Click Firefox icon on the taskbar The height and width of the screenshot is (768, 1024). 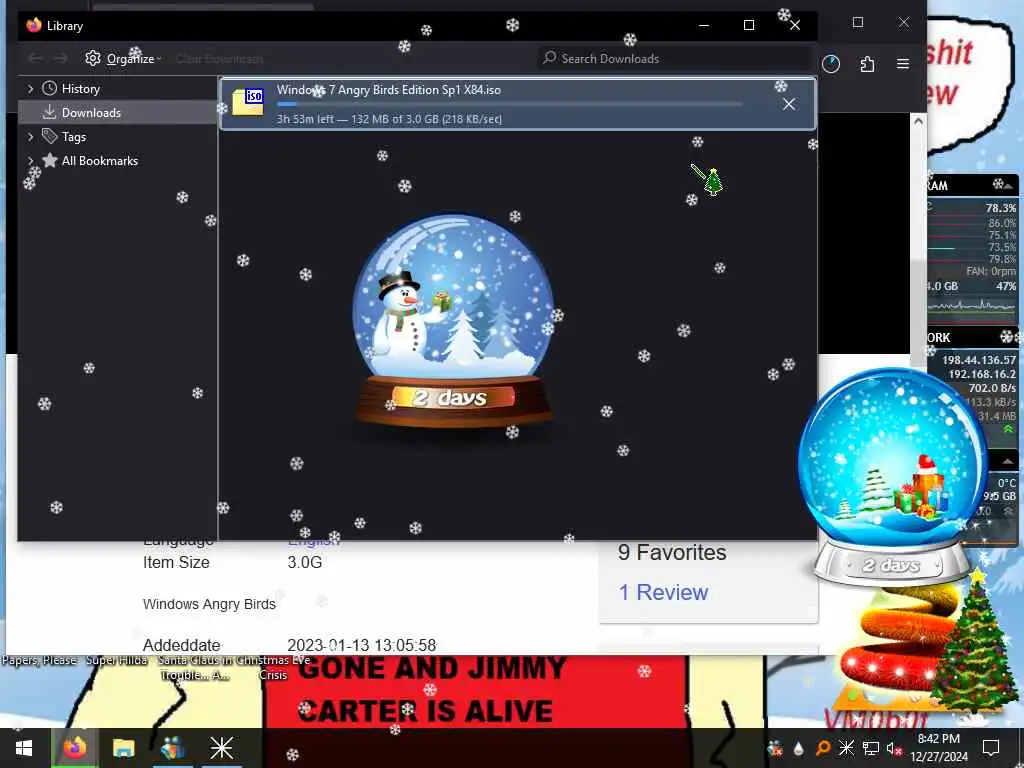(74, 748)
